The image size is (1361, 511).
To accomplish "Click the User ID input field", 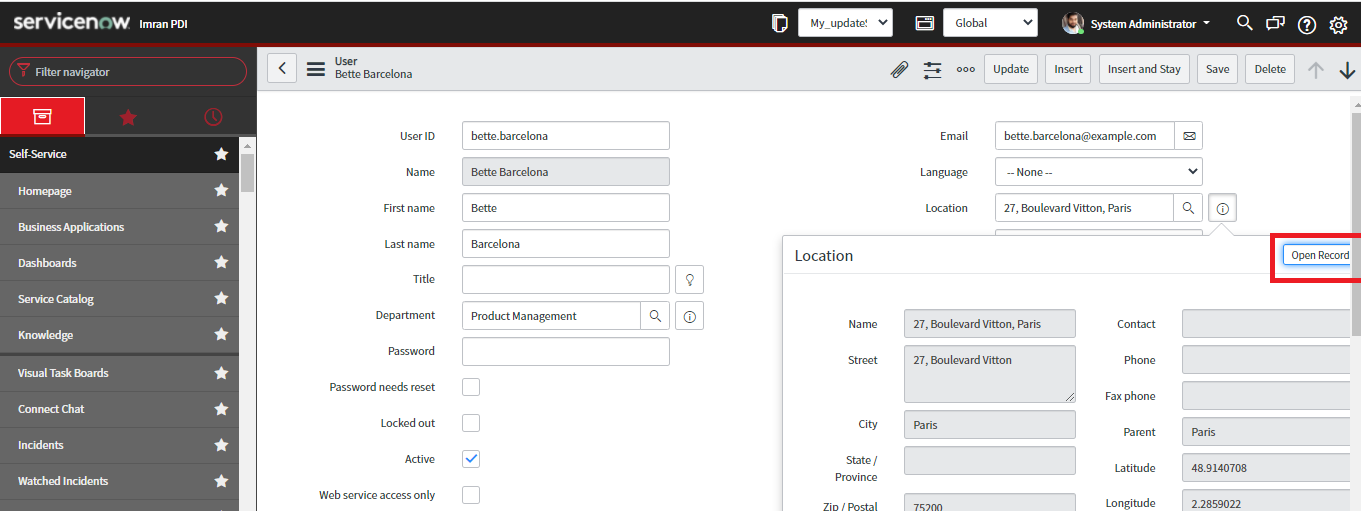I will (566, 136).
